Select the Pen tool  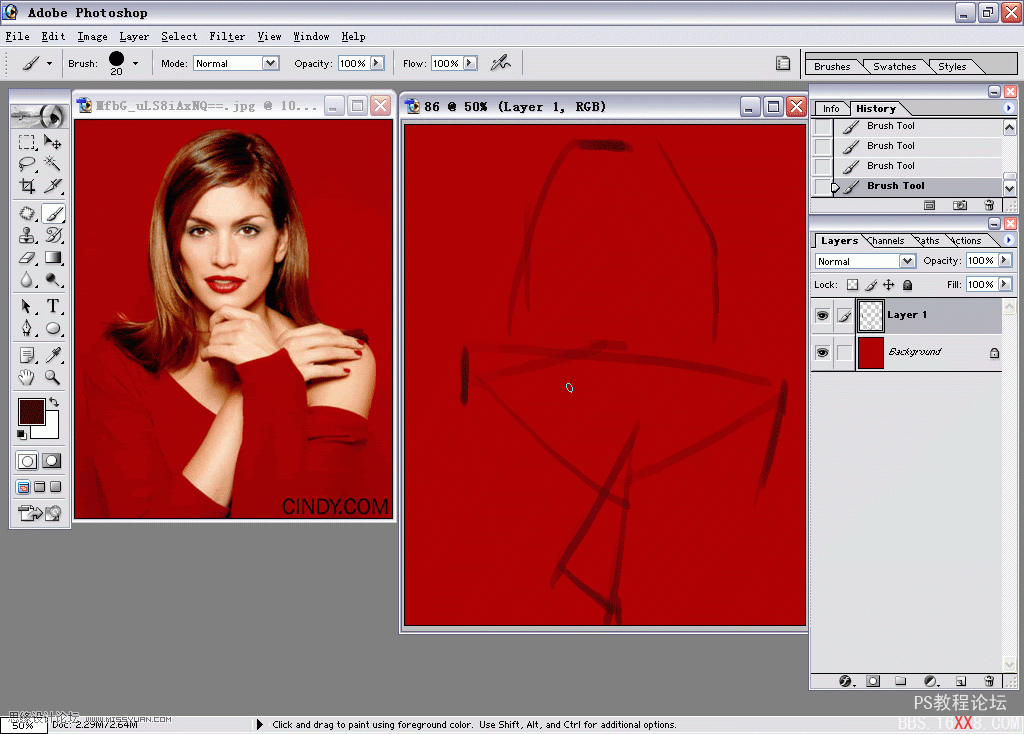click(27, 328)
